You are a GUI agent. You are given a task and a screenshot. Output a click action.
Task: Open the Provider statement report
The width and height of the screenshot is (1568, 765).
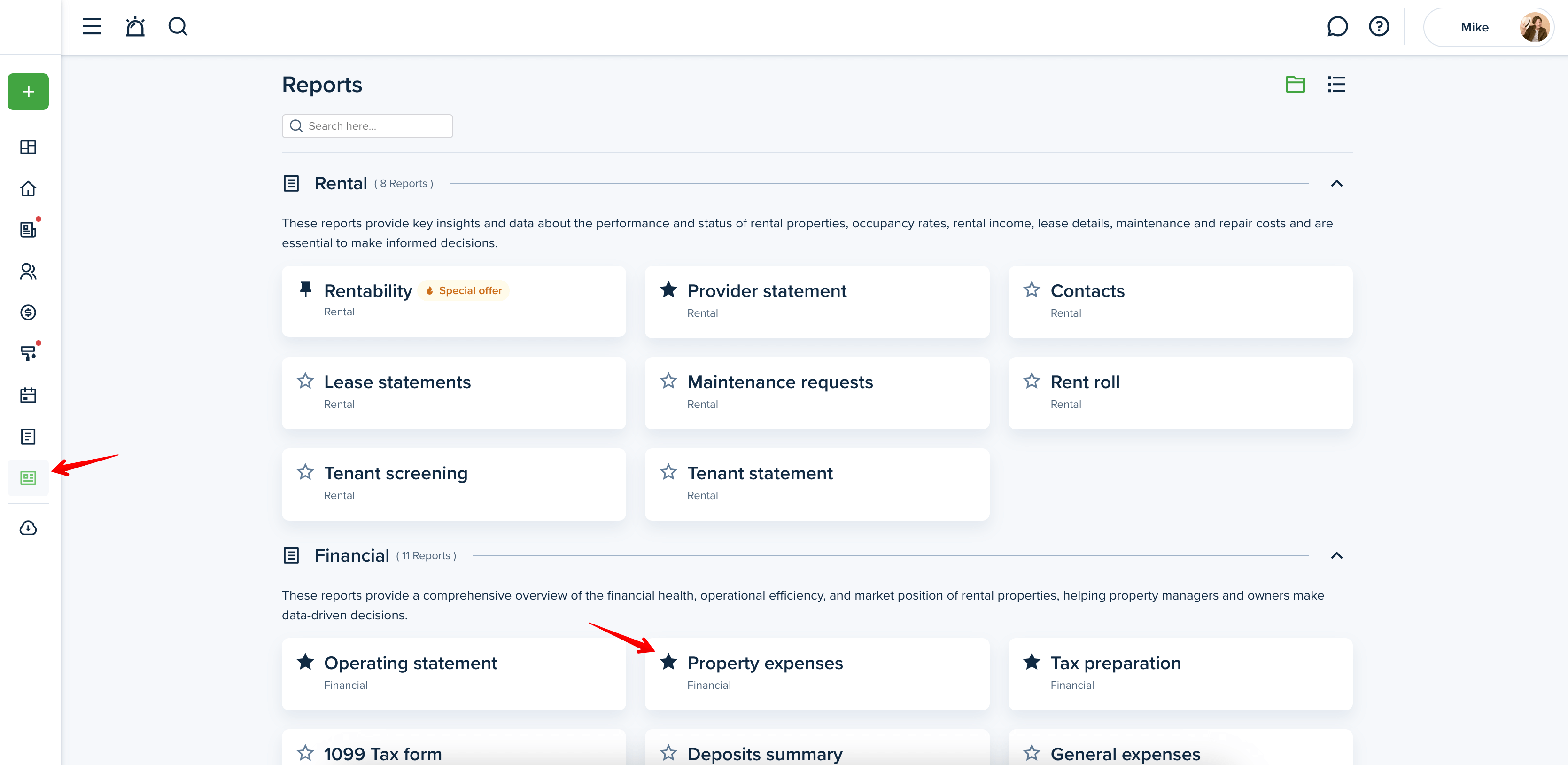(x=817, y=302)
